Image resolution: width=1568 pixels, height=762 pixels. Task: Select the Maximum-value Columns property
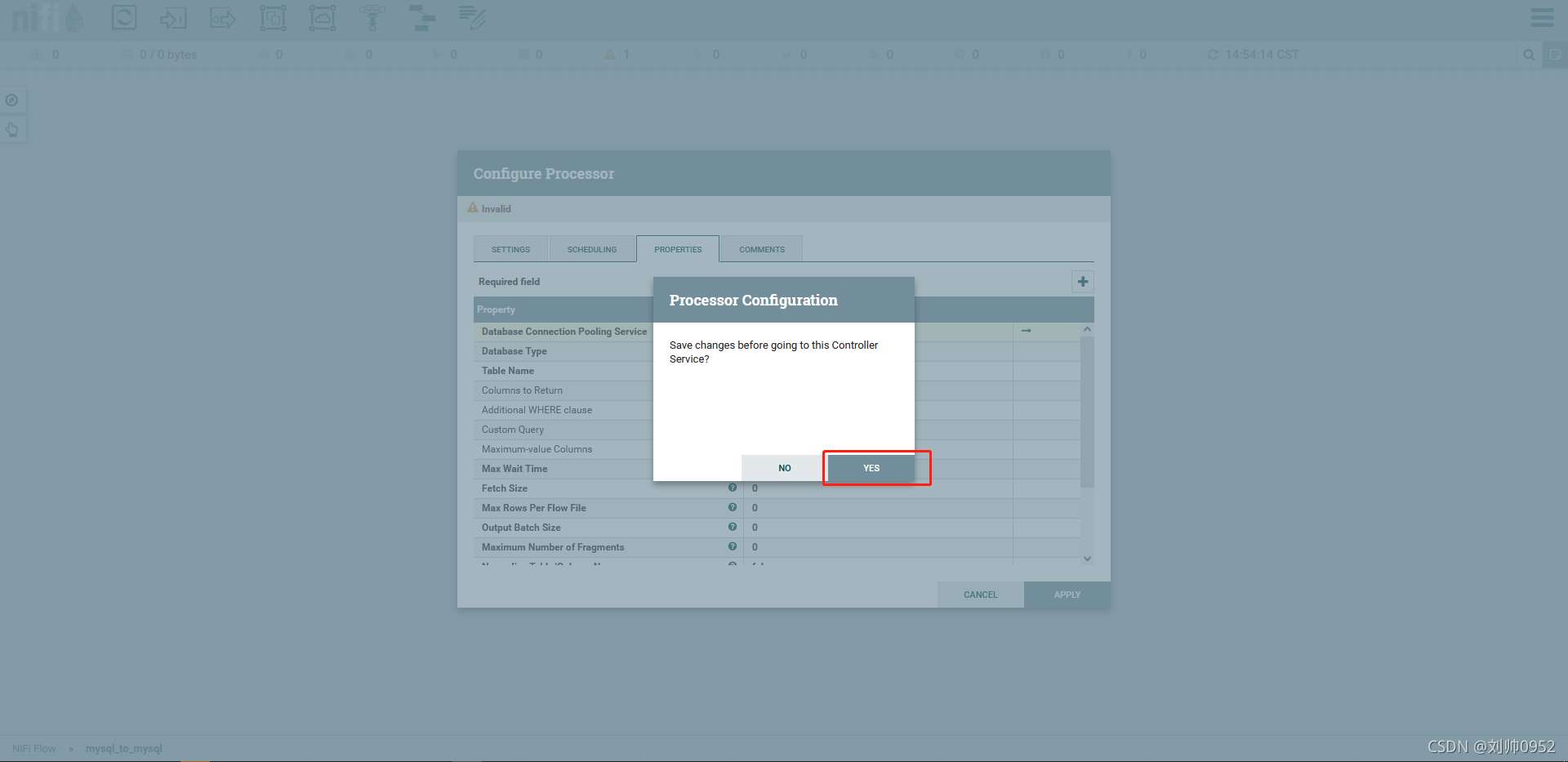click(537, 449)
